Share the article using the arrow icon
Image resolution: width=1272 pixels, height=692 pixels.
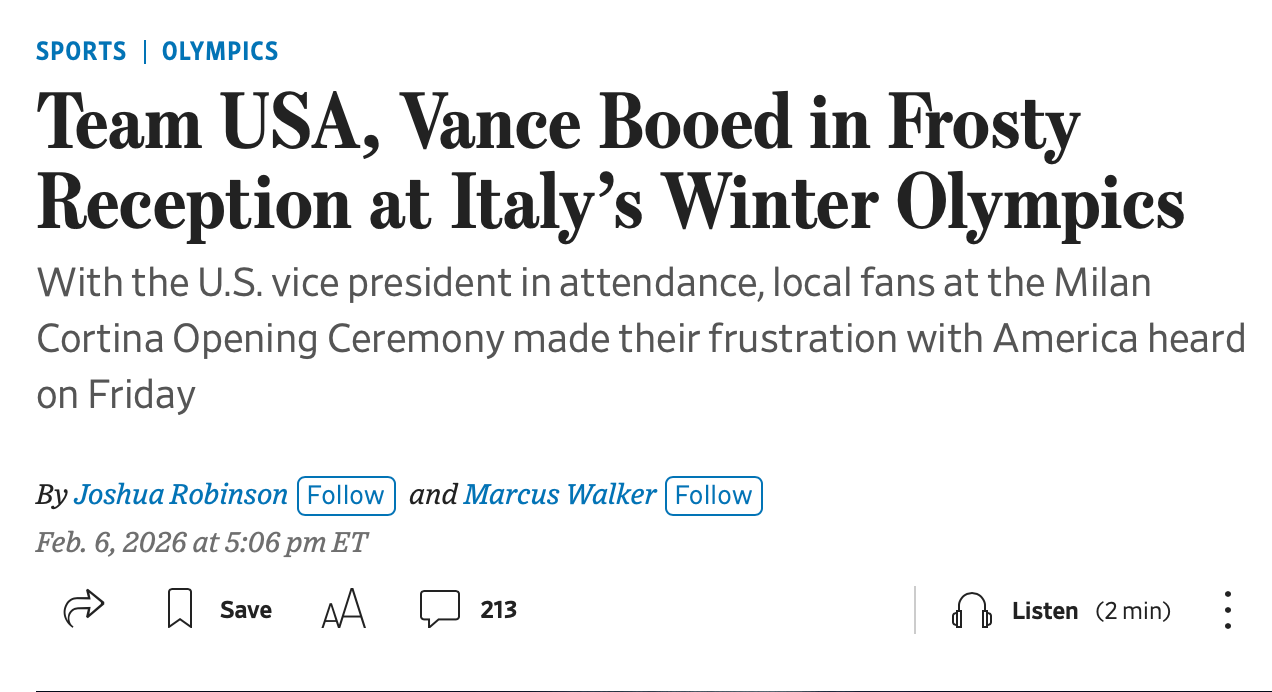tap(84, 608)
